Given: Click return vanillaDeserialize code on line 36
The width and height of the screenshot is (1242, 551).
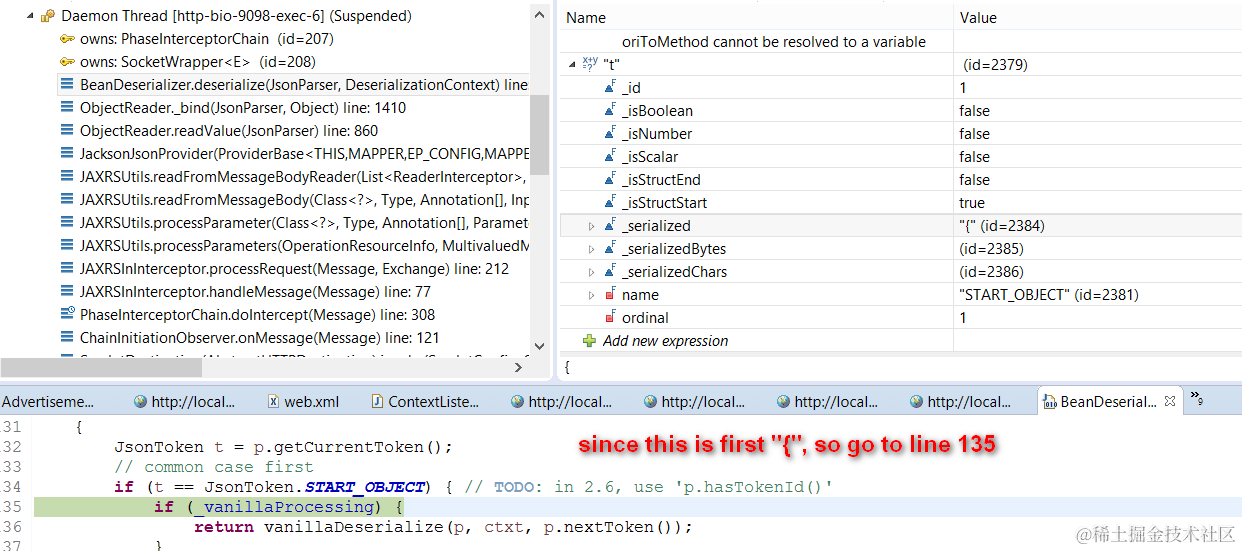Looking at the screenshot, I should (x=443, y=527).
